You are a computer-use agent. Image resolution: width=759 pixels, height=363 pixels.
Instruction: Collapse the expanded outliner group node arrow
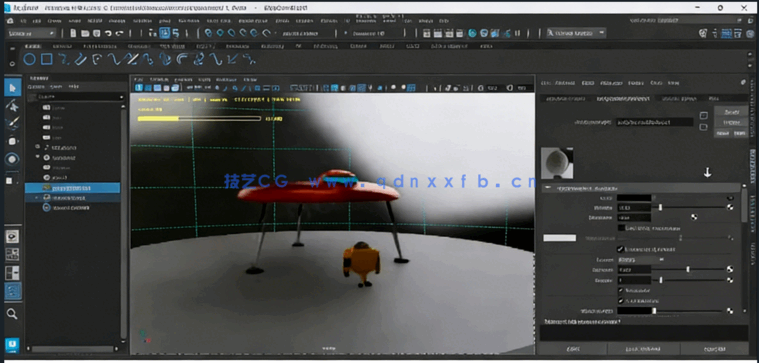click(37, 157)
